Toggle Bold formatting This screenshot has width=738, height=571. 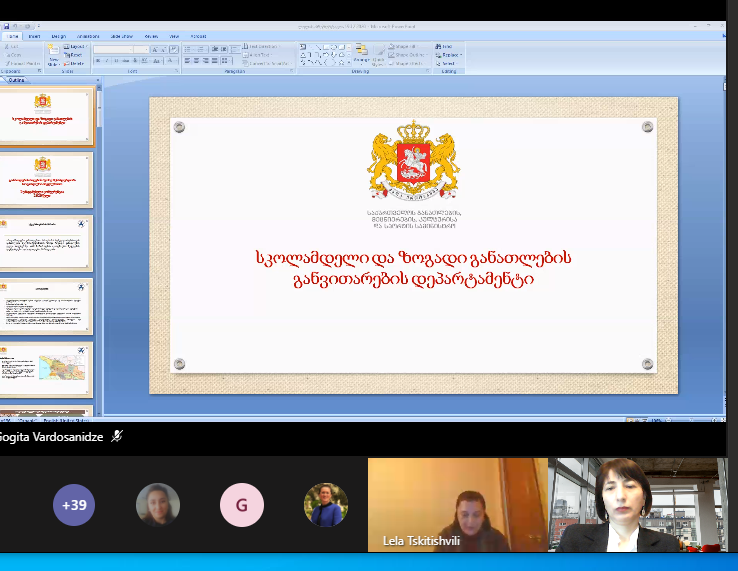click(98, 61)
